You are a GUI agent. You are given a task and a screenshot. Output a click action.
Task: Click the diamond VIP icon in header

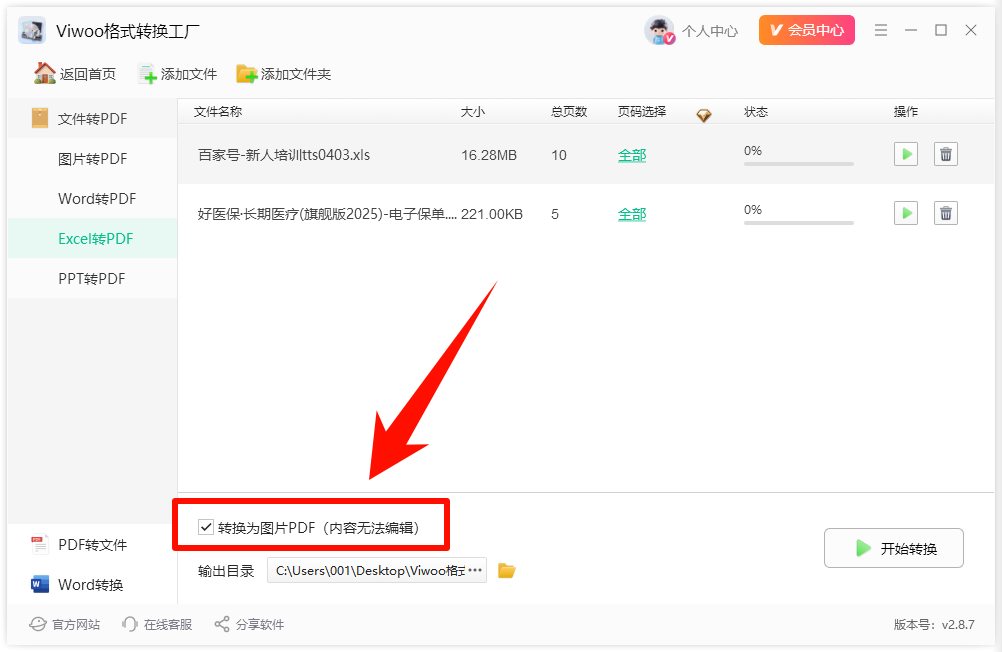[x=704, y=116]
